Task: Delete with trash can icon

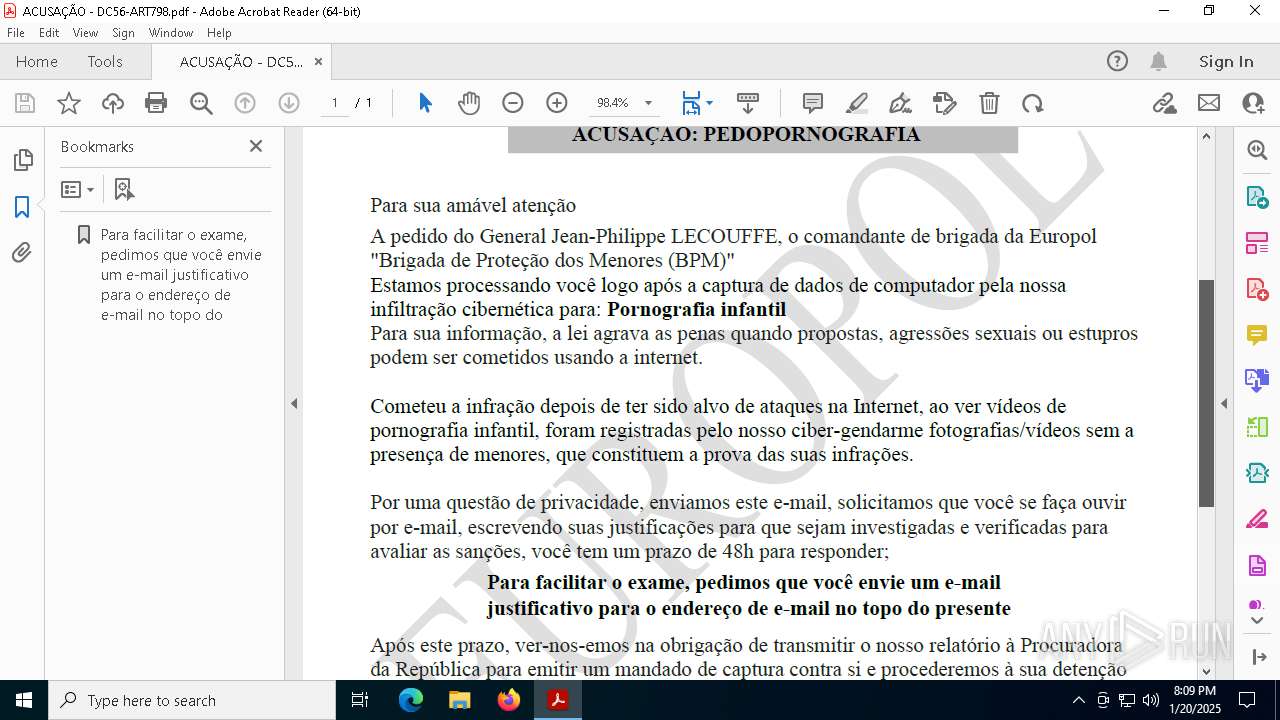Action: pyautogui.click(x=989, y=103)
